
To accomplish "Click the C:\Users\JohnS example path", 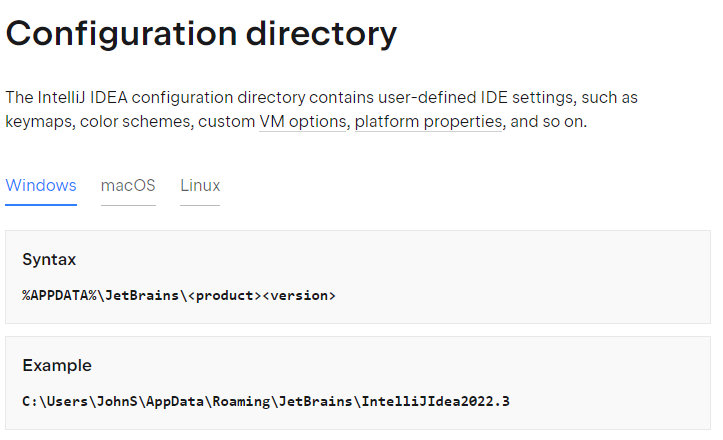I will [x=266, y=401].
